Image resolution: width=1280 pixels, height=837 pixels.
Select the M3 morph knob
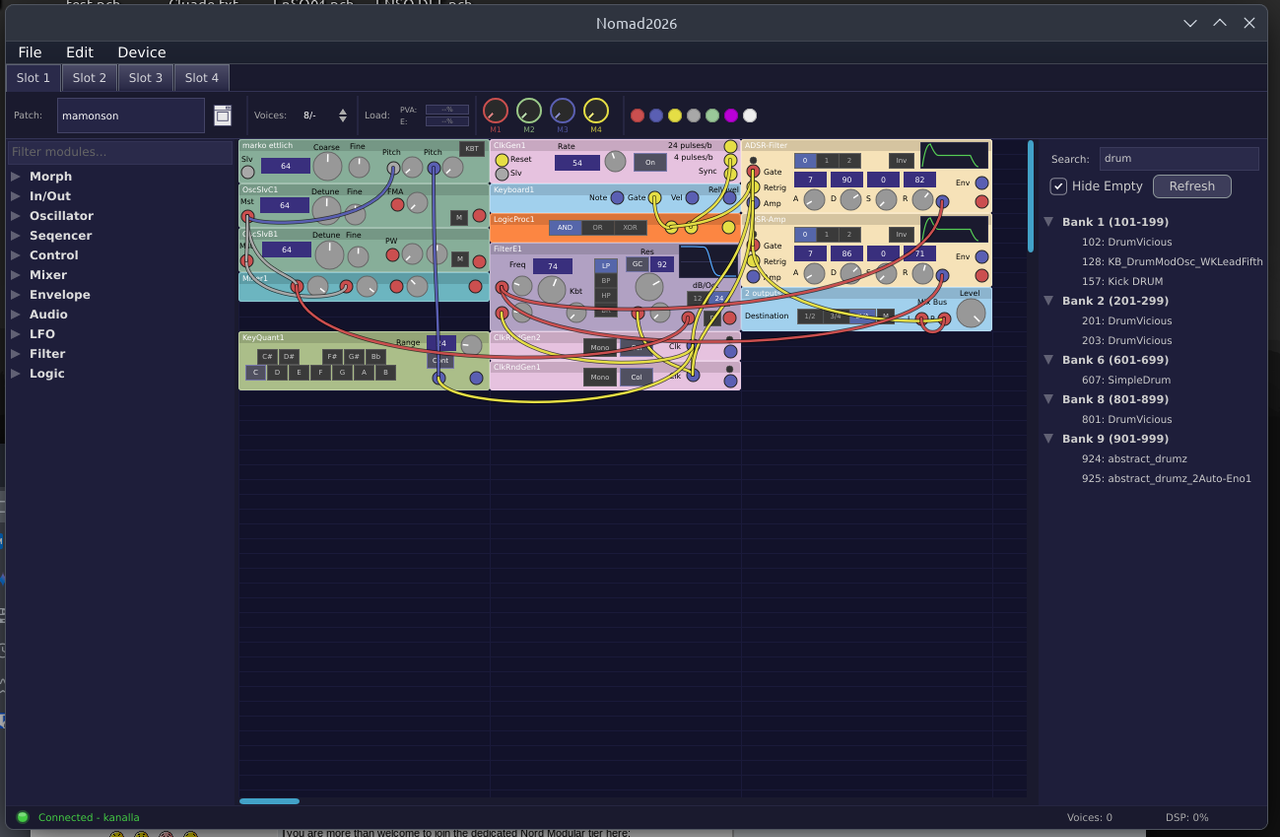click(x=563, y=111)
